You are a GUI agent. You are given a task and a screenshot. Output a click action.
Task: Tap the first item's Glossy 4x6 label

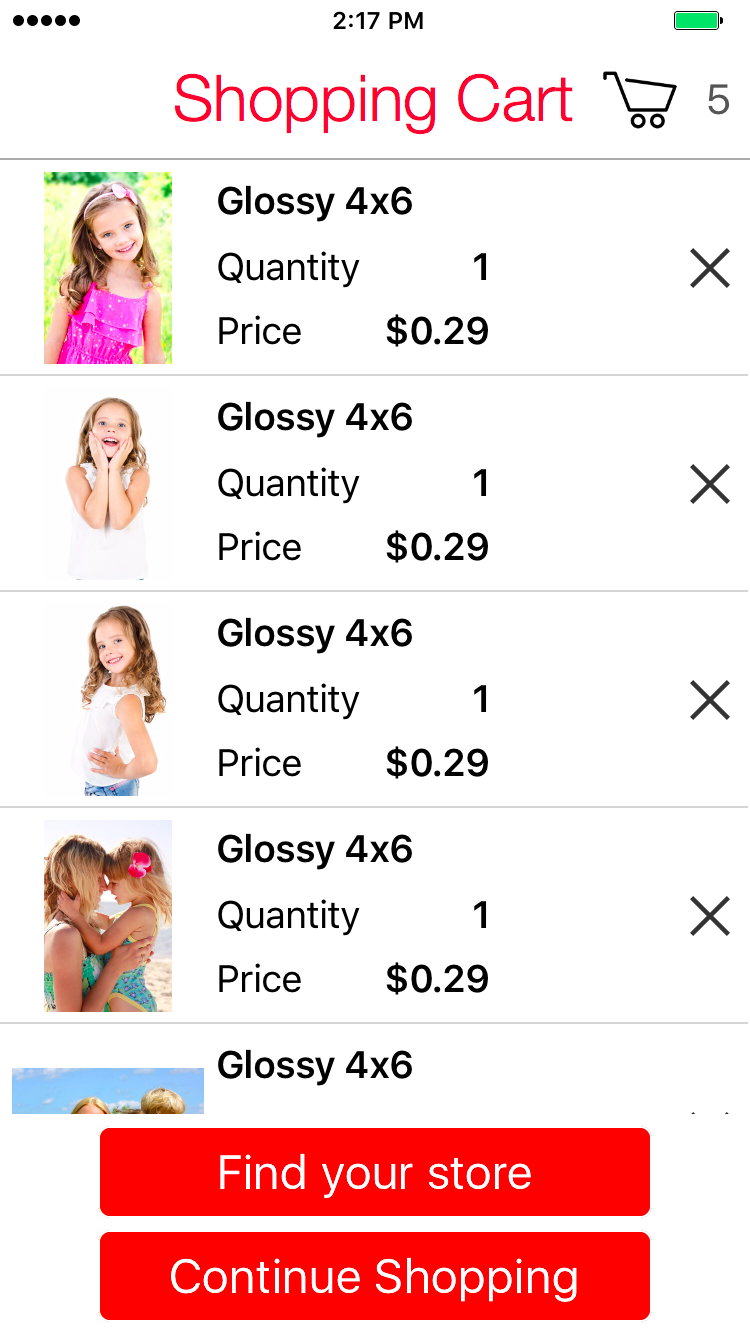(315, 202)
